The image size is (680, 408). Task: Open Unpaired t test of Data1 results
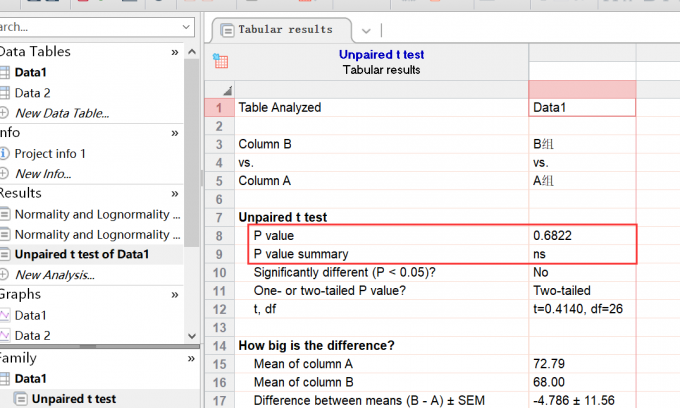tap(81, 254)
